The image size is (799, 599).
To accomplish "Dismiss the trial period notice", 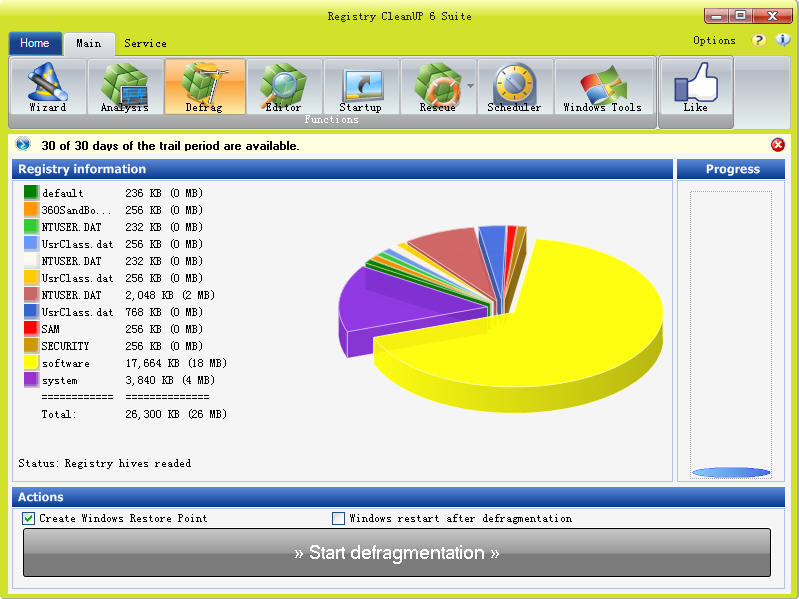I will [x=778, y=145].
